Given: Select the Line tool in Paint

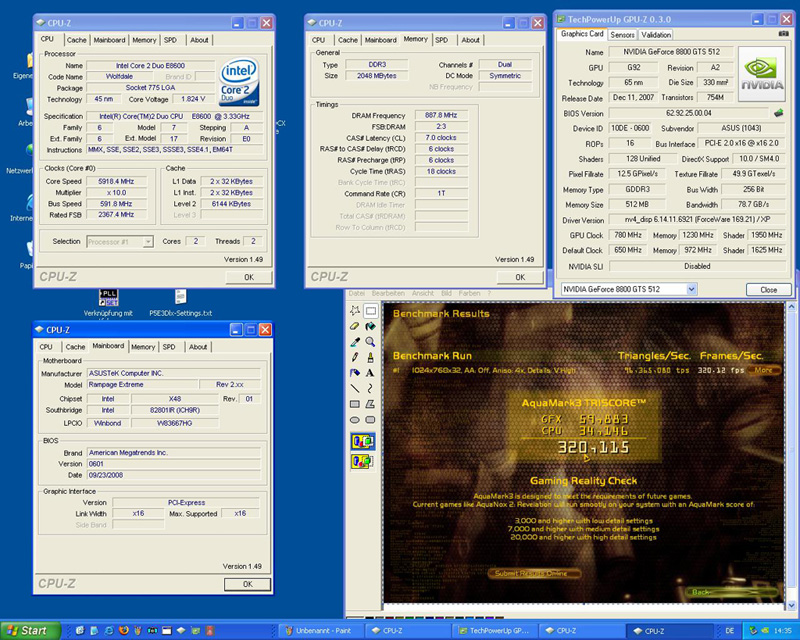Looking at the screenshot, I should 355,388.
